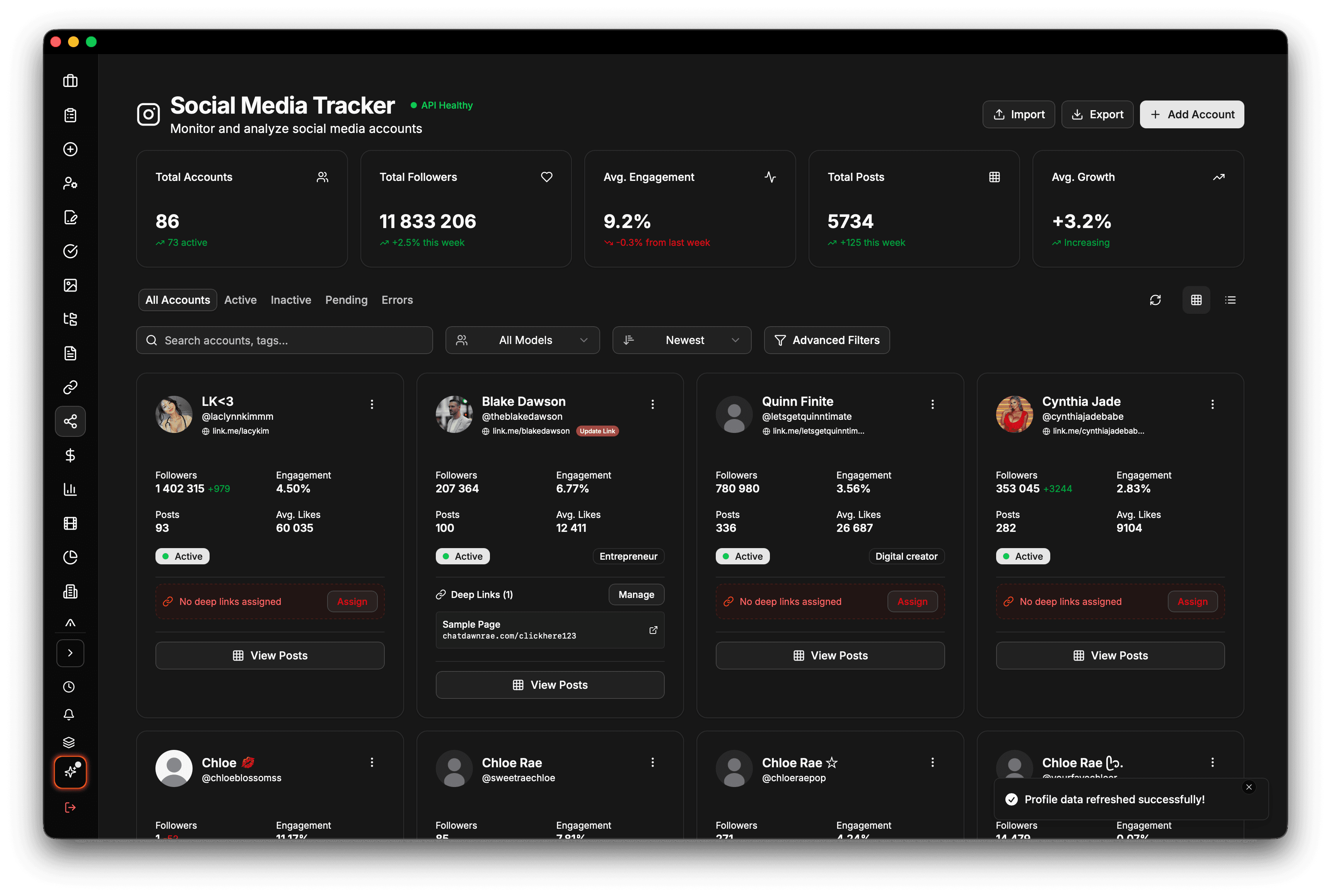Switch to list view layout
The width and height of the screenshot is (1331, 896).
pos(1230,300)
